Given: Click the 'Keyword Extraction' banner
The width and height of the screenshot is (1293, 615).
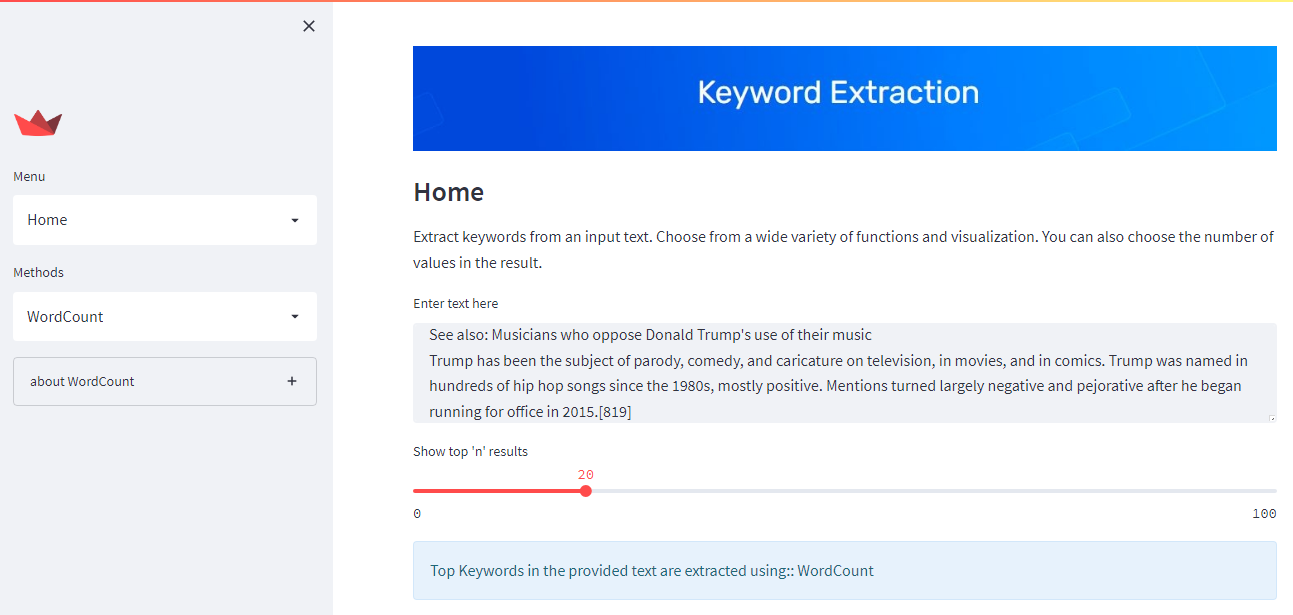Looking at the screenshot, I should (x=844, y=97).
